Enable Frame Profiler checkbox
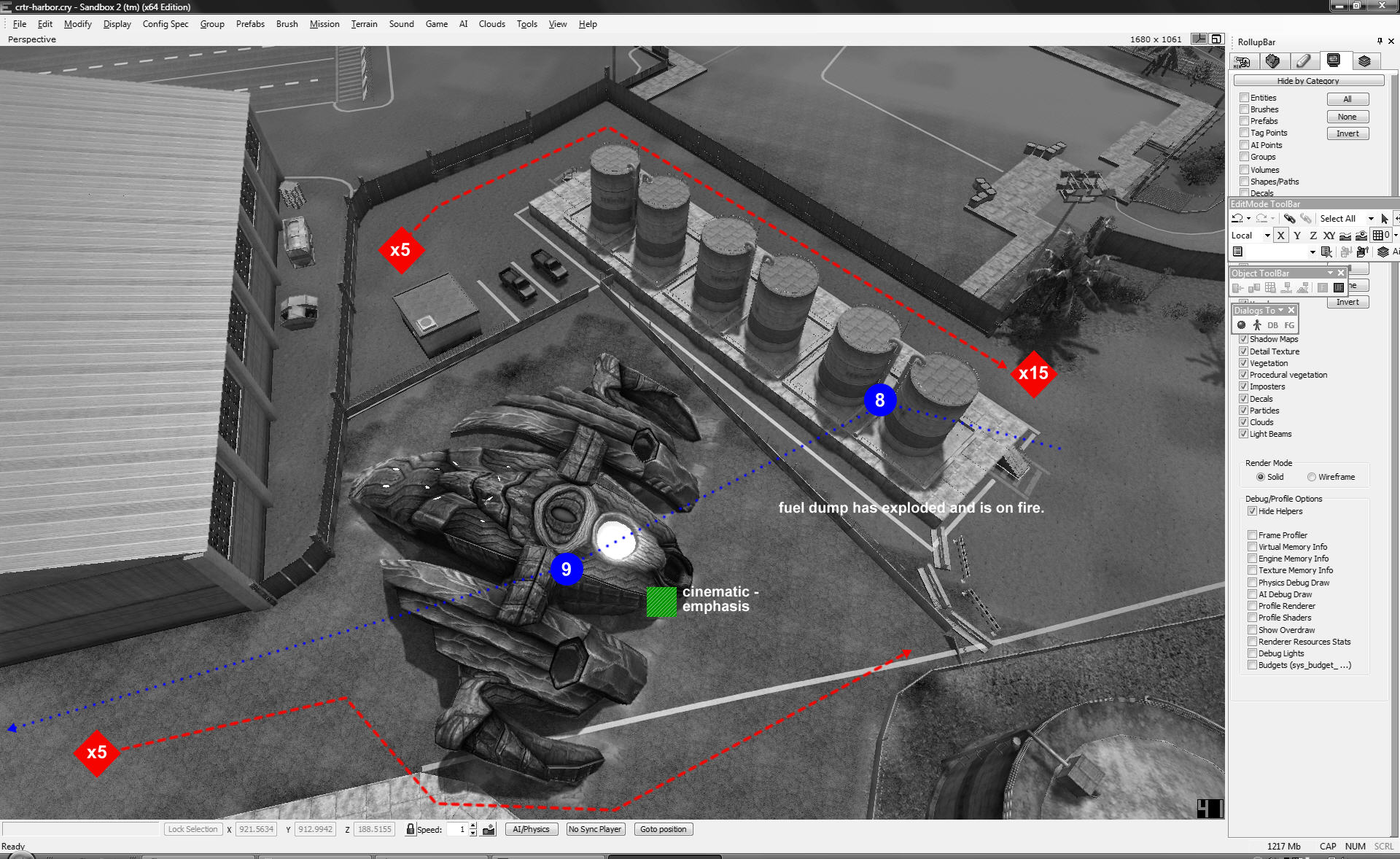 point(1252,535)
